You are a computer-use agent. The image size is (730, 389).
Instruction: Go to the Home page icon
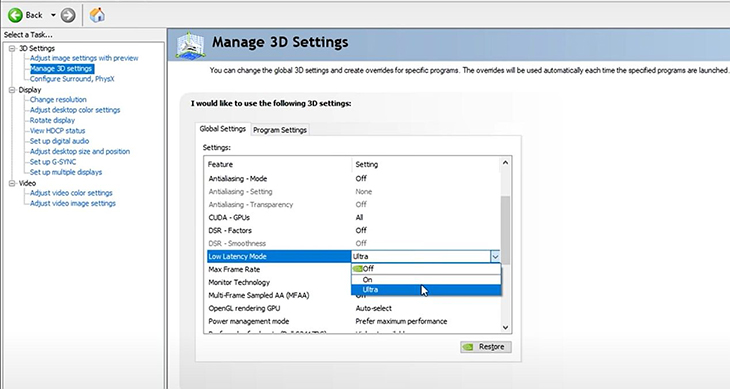[97, 15]
